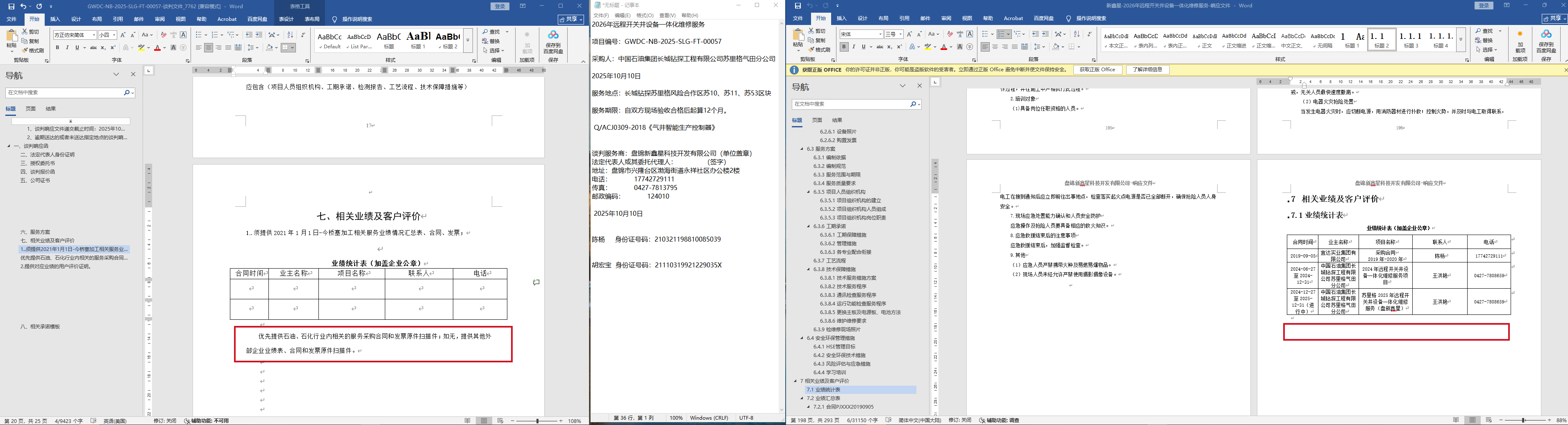Clear formatting in right Word ribbon

coord(950,34)
